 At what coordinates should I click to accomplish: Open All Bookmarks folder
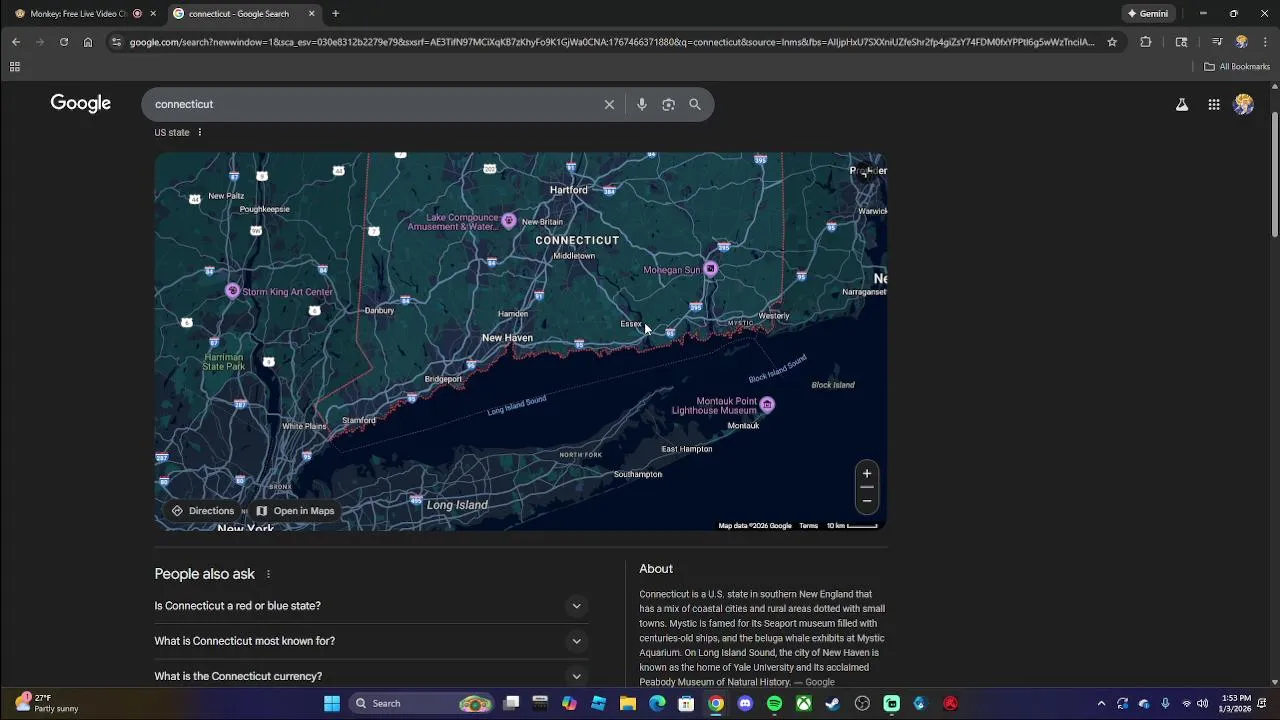1237,67
